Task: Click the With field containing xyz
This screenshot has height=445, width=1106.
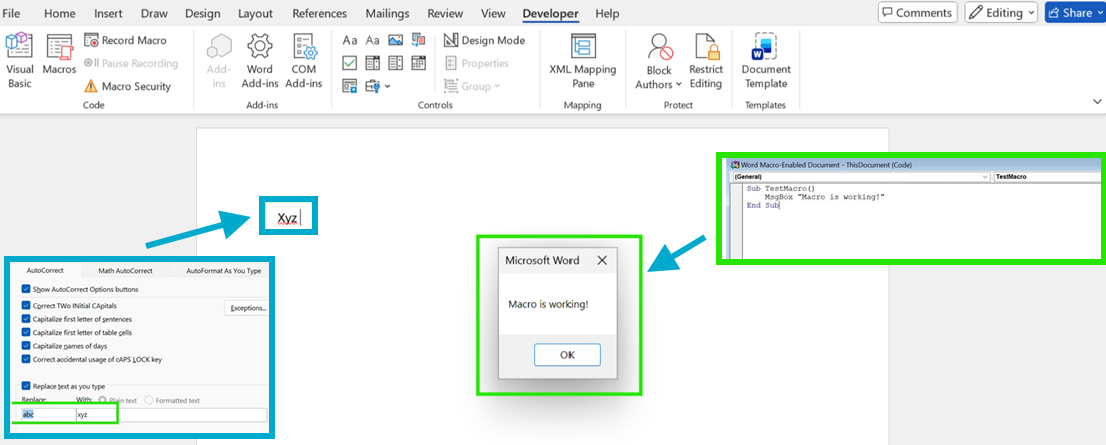Action: [x=171, y=414]
